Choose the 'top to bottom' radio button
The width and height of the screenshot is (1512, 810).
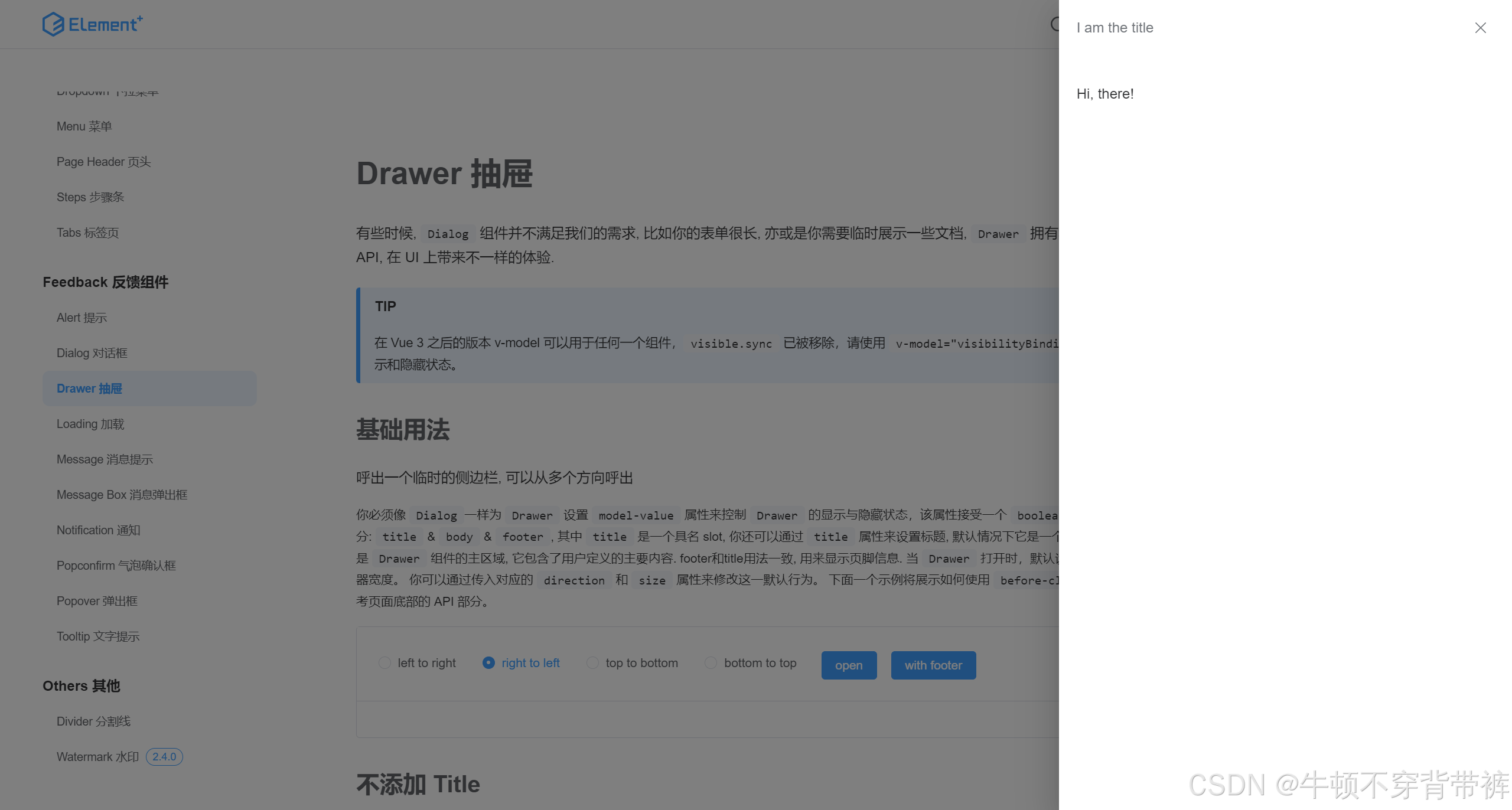[592, 663]
